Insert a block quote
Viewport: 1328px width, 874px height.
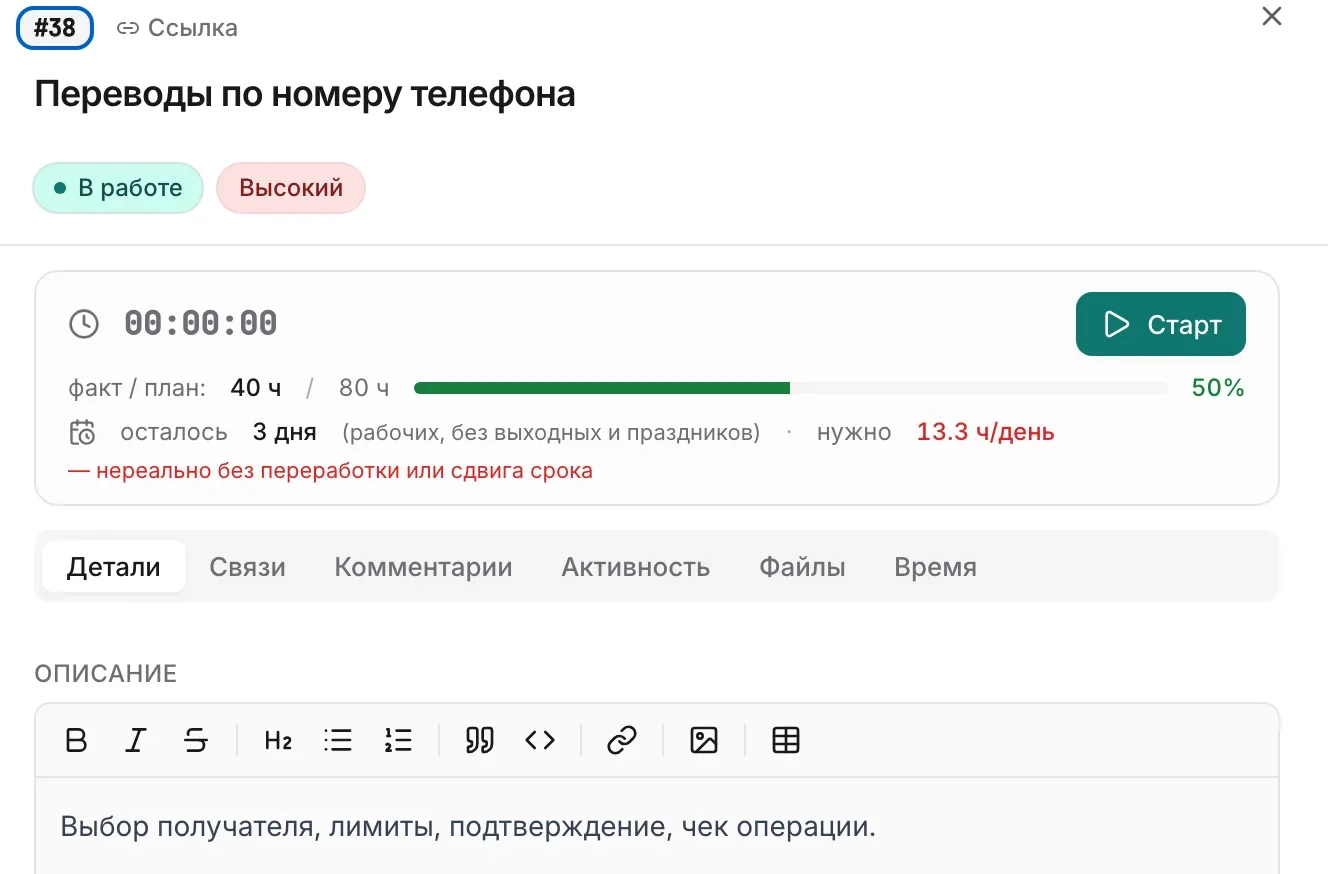tap(480, 740)
